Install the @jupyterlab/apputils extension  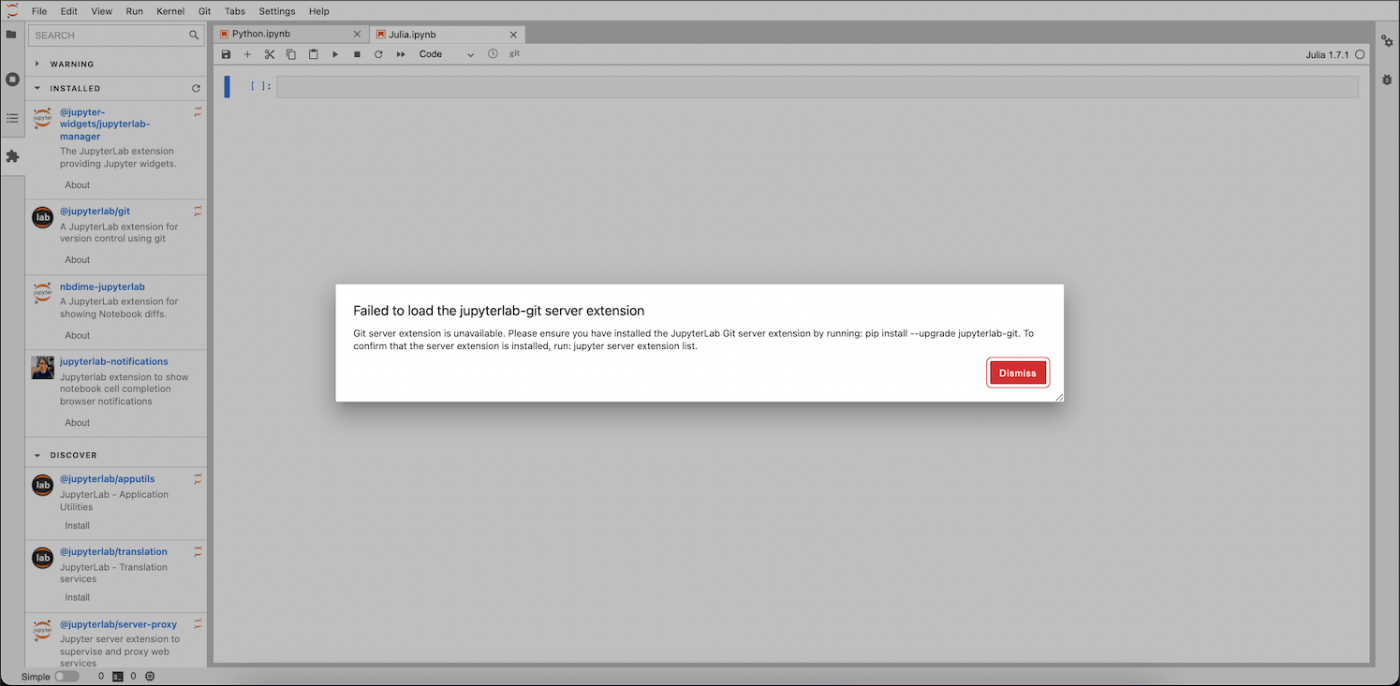click(x=77, y=526)
